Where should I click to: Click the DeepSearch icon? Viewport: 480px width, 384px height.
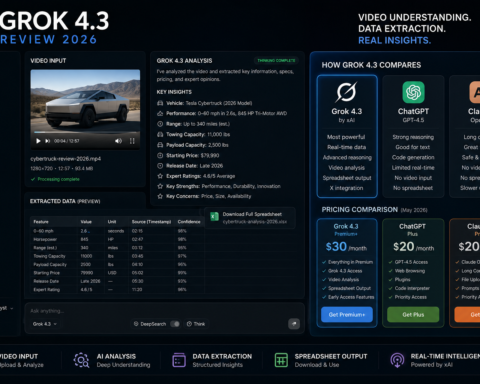coord(136,324)
